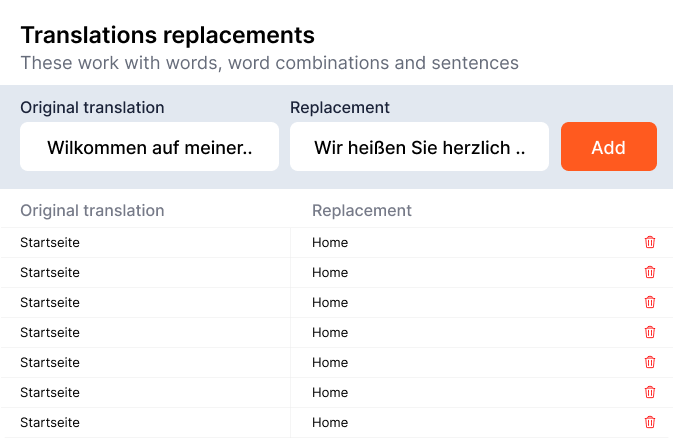Delete the sixth Startseite replacement row
Screen dimensions: 673x445
click(x=650, y=392)
